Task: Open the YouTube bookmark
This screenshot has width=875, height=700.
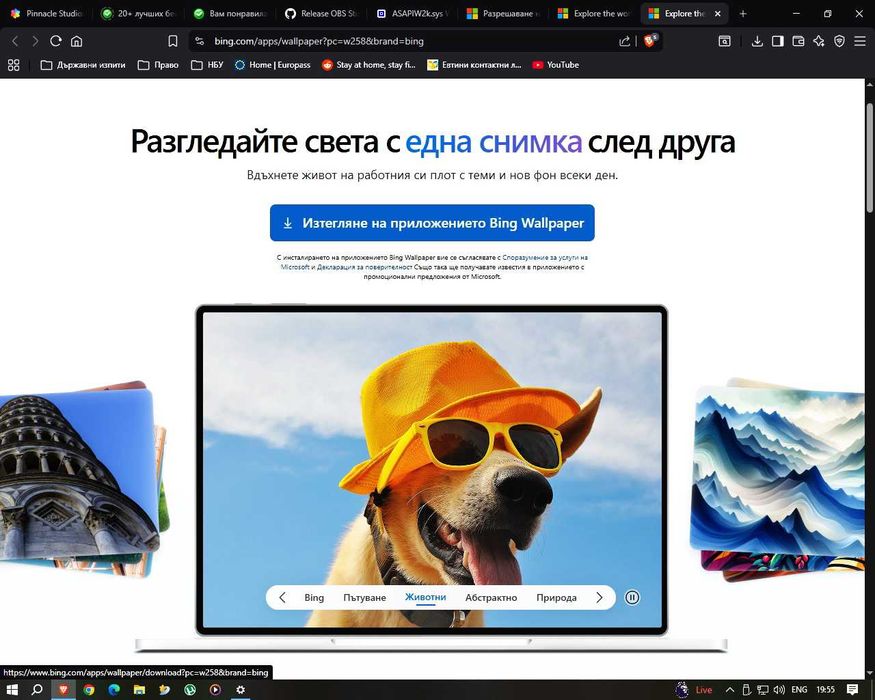Action: pyautogui.click(x=556, y=65)
